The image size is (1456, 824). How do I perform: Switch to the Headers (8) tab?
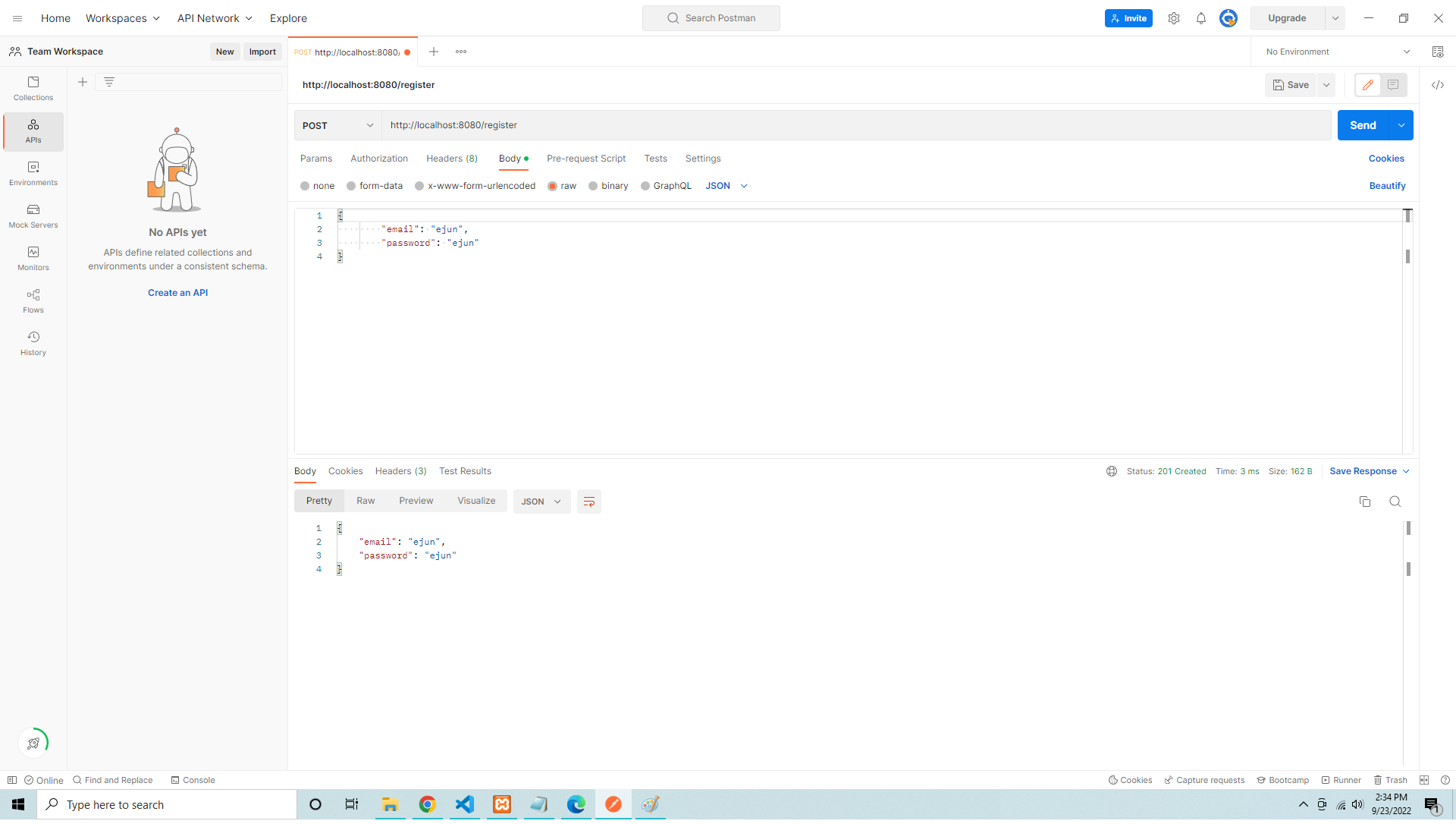[x=451, y=159]
